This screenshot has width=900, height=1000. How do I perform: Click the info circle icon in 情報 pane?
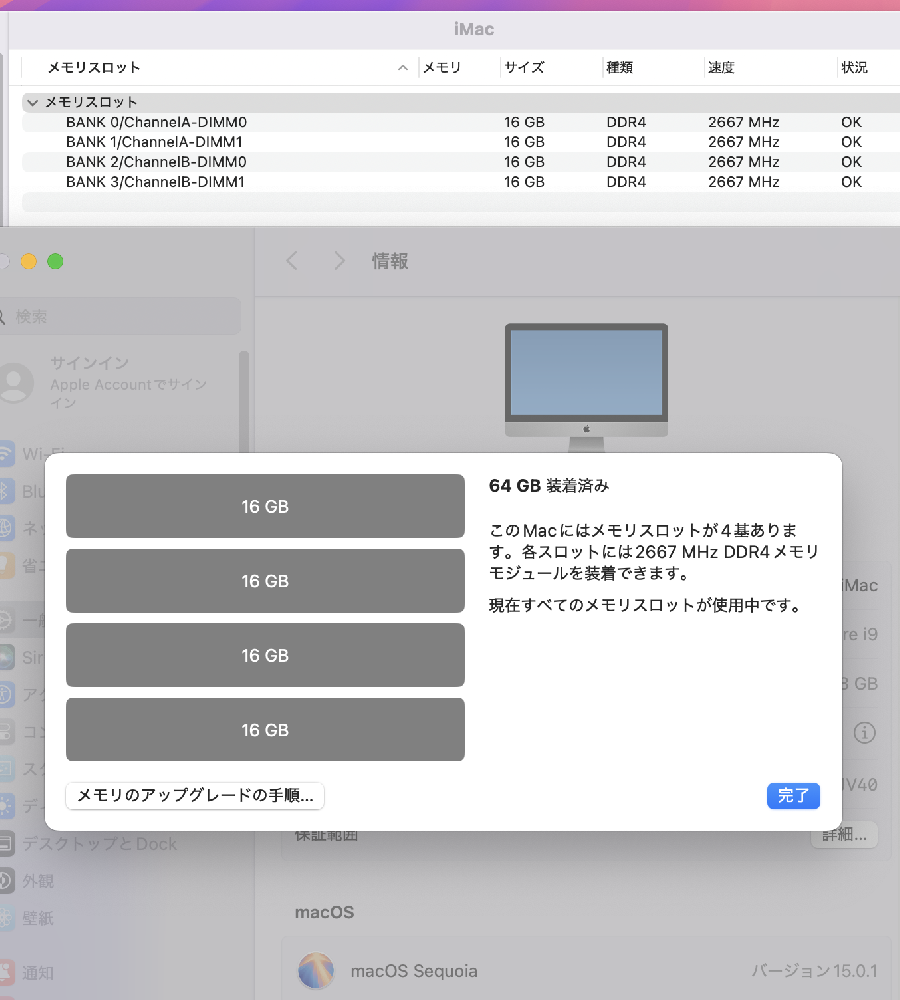tap(864, 732)
